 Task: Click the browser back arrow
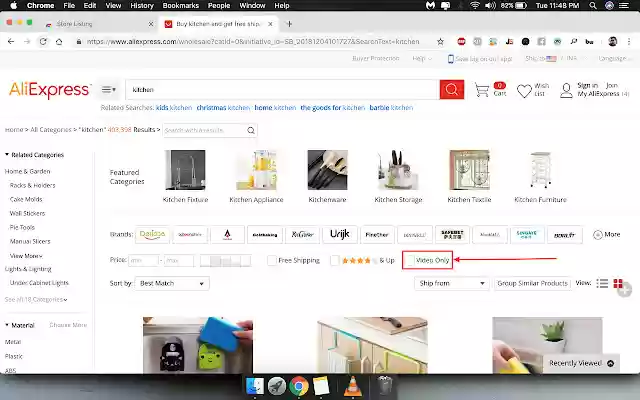pyautogui.click(x=11, y=42)
